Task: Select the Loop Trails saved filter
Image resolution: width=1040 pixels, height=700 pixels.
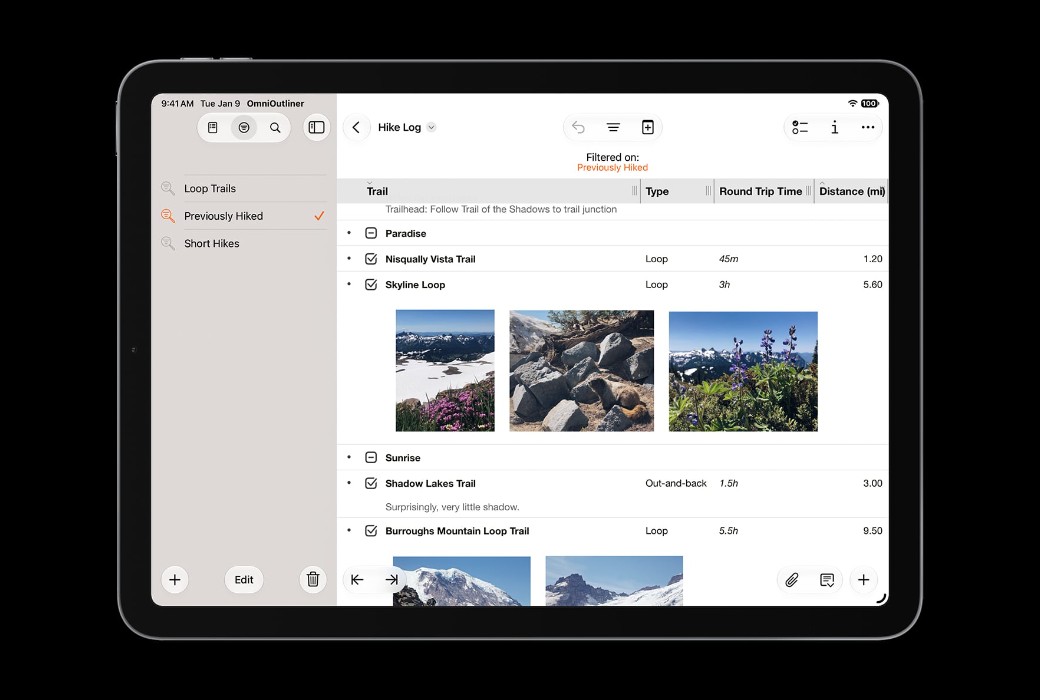Action: [x=243, y=188]
